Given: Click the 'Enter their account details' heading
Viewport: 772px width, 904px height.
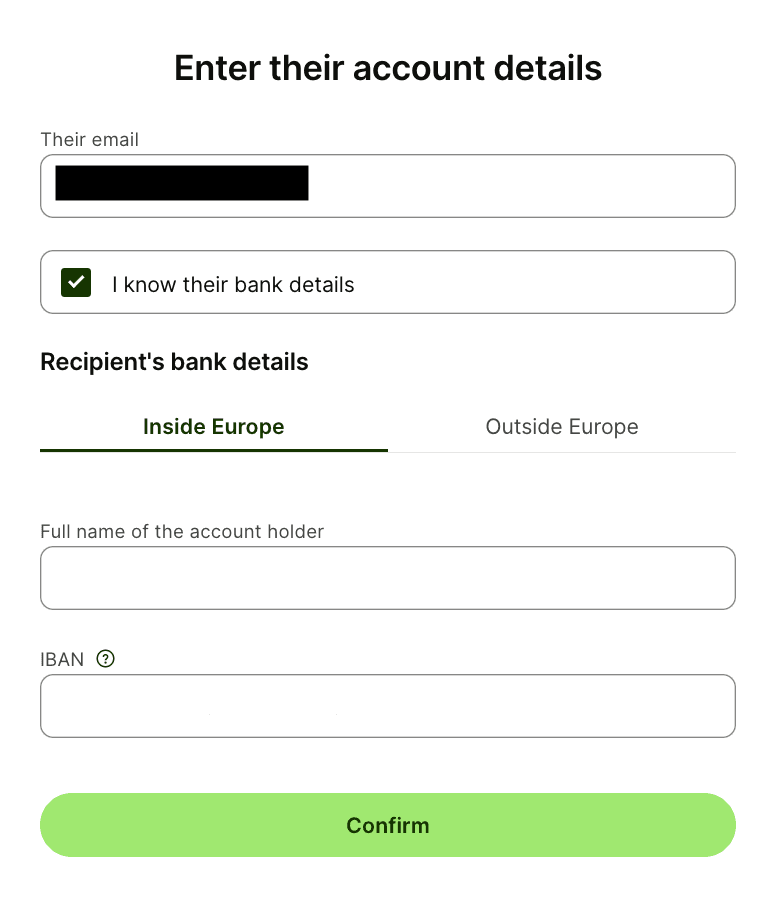Looking at the screenshot, I should click(387, 68).
